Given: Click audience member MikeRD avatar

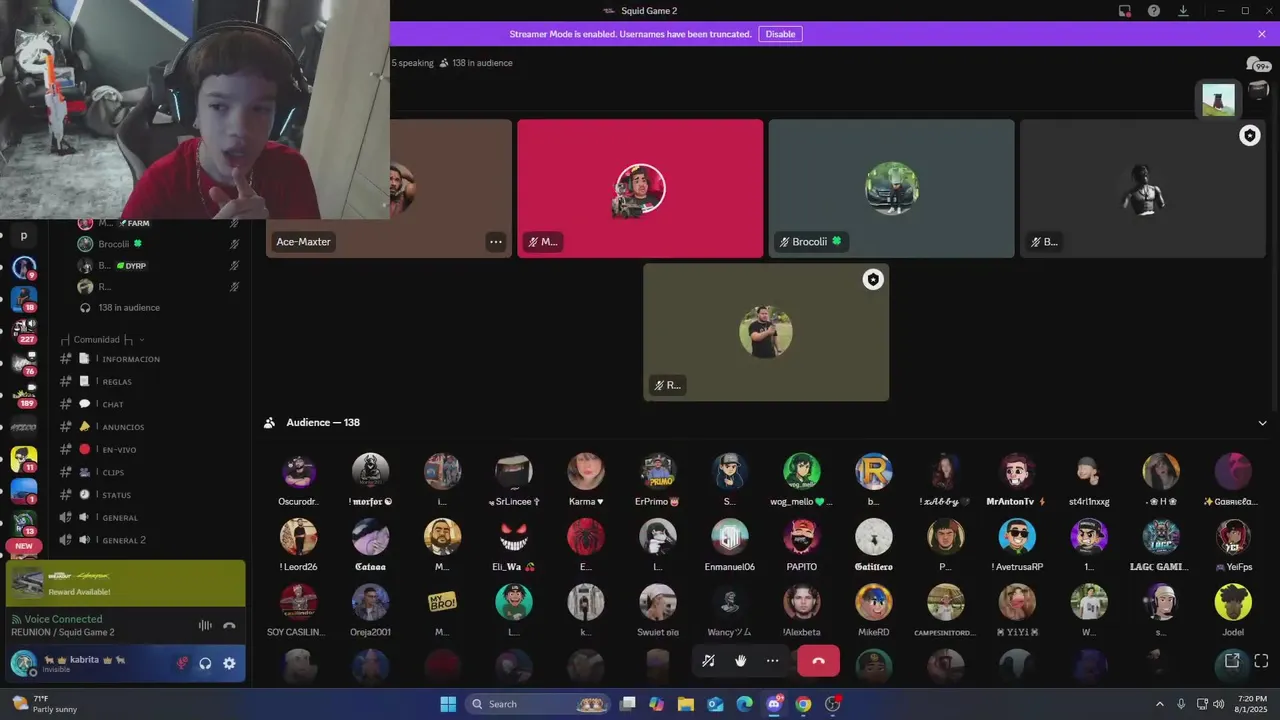Looking at the screenshot, I should 874,602.
